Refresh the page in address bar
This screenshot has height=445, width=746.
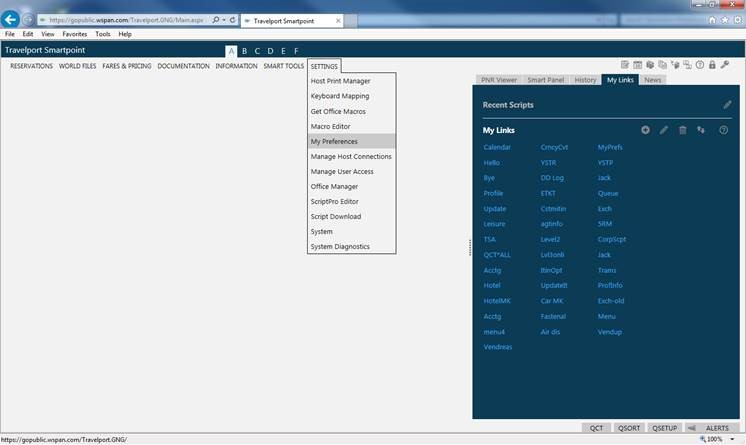pos(233,20)
